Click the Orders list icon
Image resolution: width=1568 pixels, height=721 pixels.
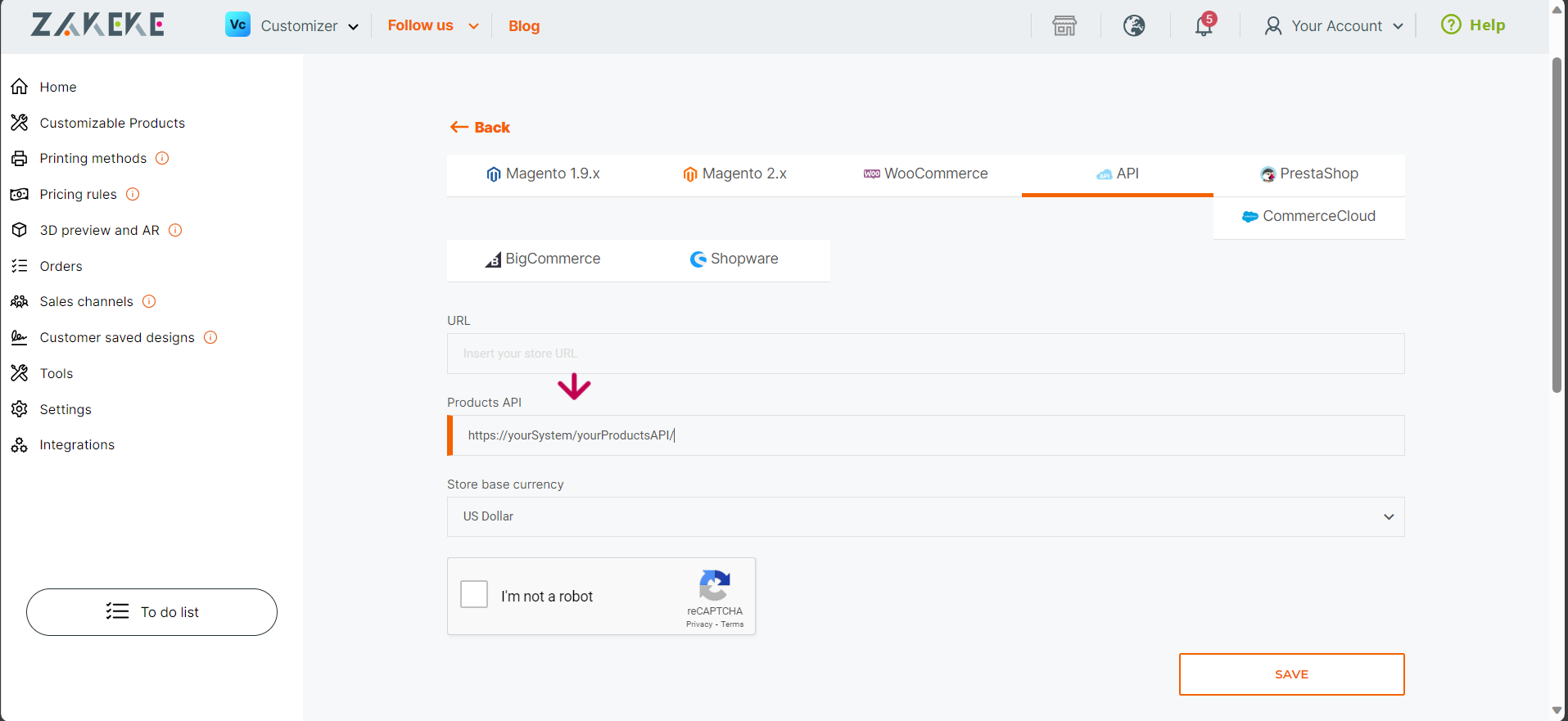click(20, 266)
